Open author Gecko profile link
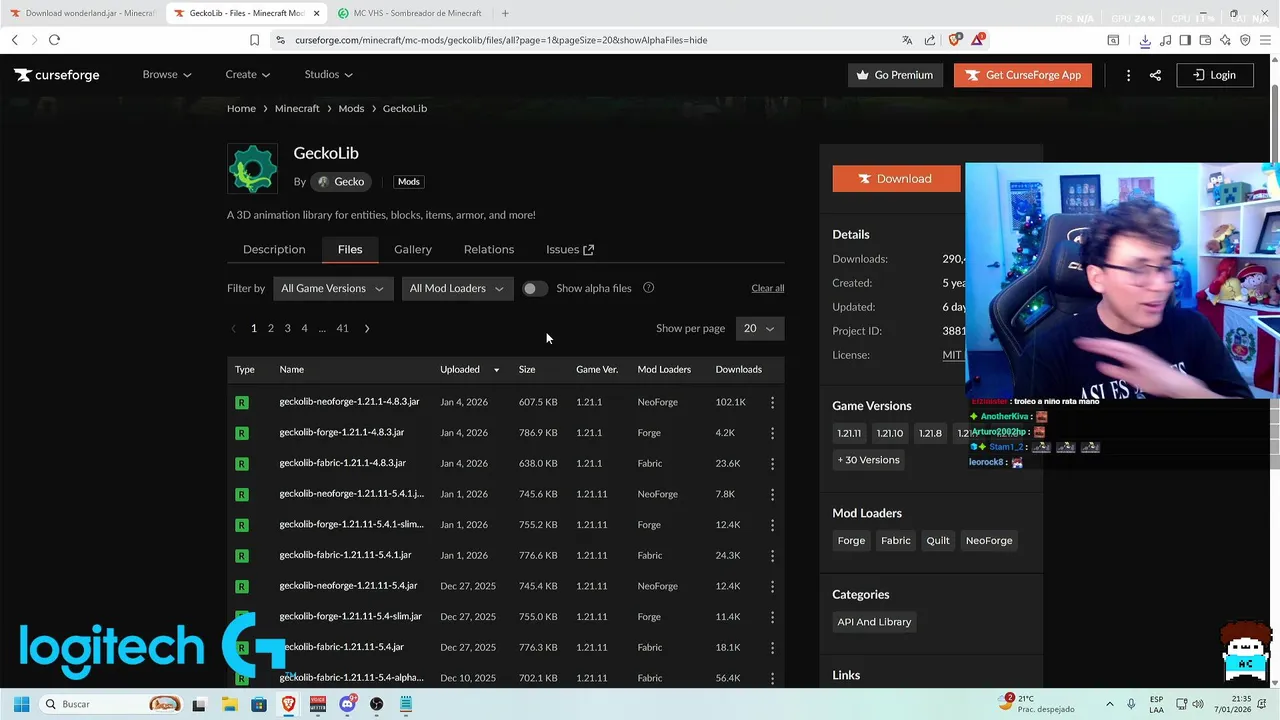This screenshot has width=1280, height=720. point(341,182)
